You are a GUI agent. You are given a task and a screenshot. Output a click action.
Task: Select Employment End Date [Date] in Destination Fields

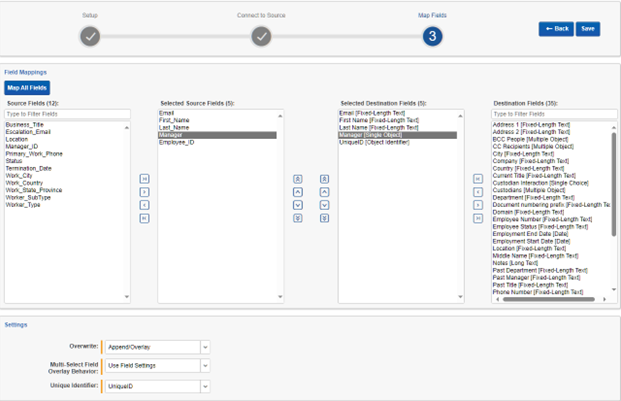530,234
